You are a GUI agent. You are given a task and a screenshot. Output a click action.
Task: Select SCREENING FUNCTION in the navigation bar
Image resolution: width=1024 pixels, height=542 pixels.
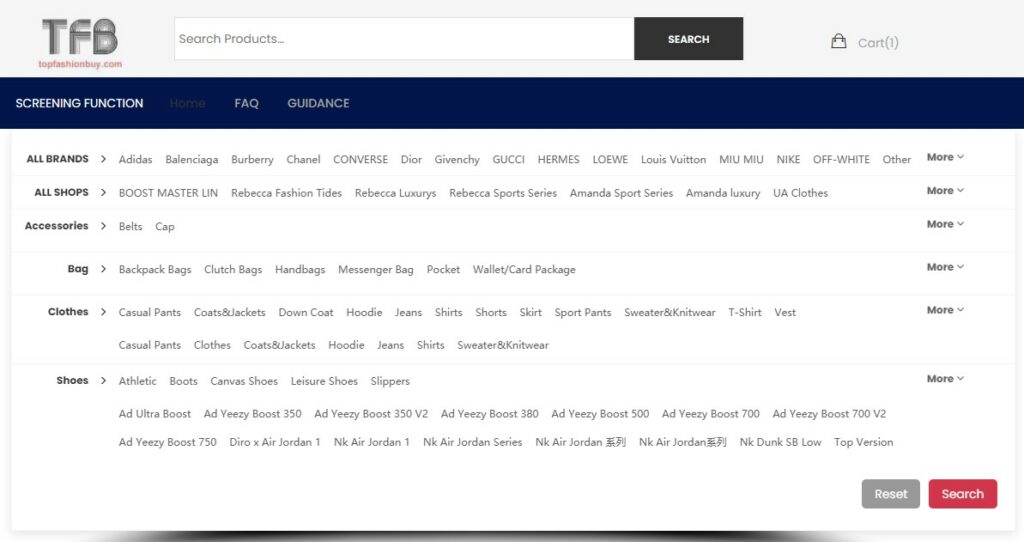point(79,103)
